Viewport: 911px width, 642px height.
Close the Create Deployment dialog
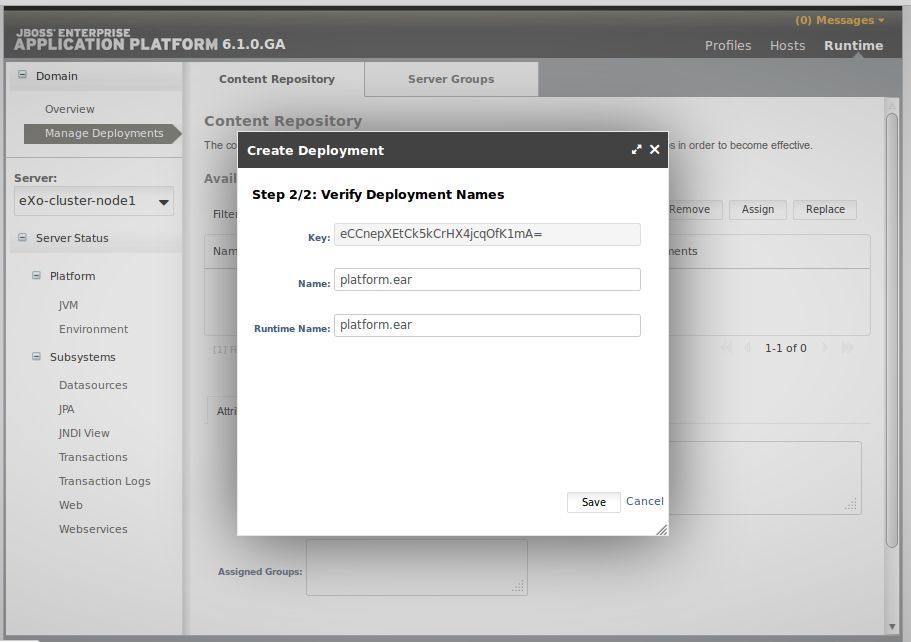coord(655,150)
